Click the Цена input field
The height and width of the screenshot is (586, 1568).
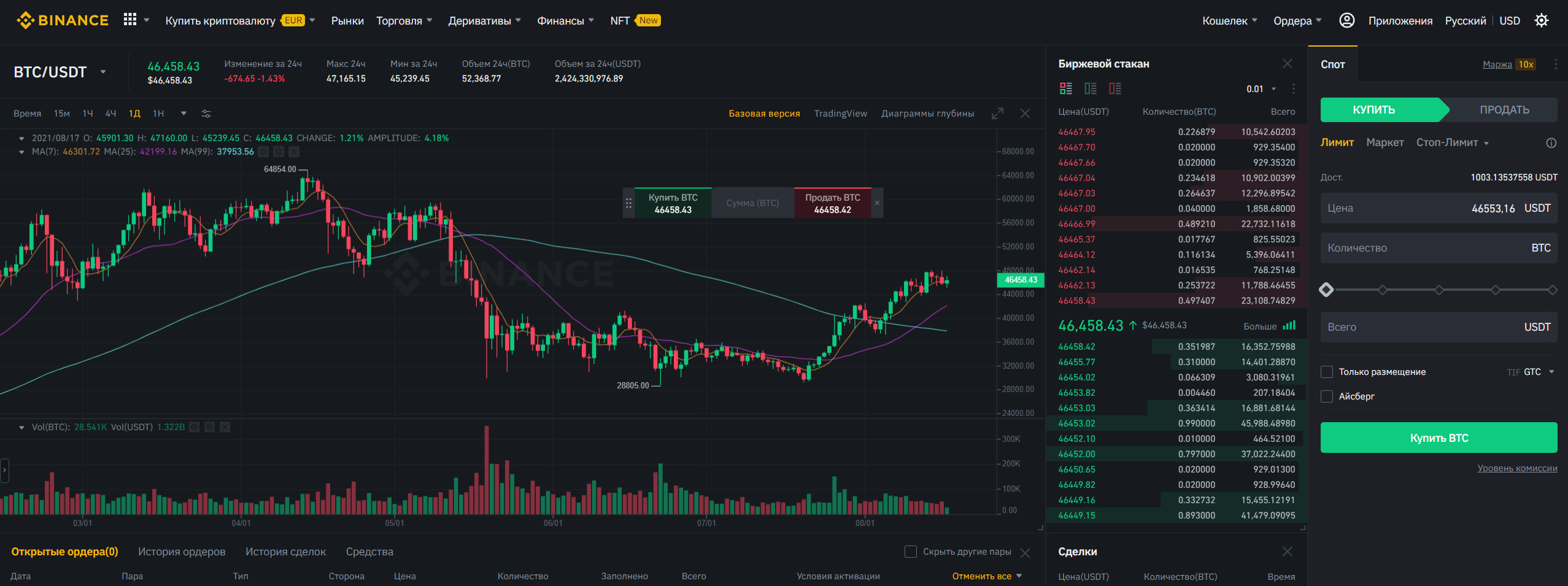(1439, 208)
